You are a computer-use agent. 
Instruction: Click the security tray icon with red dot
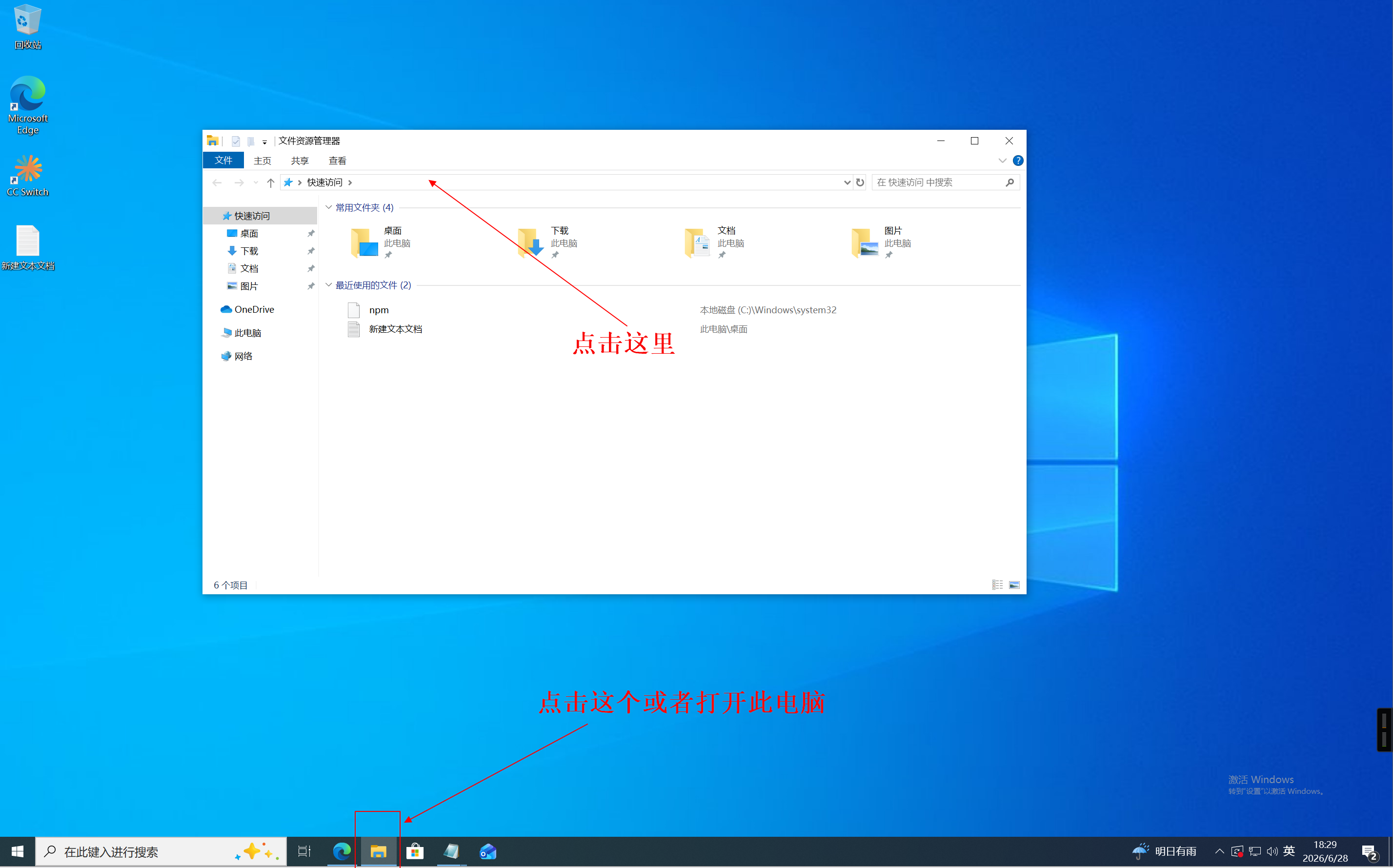(1237, 852)
